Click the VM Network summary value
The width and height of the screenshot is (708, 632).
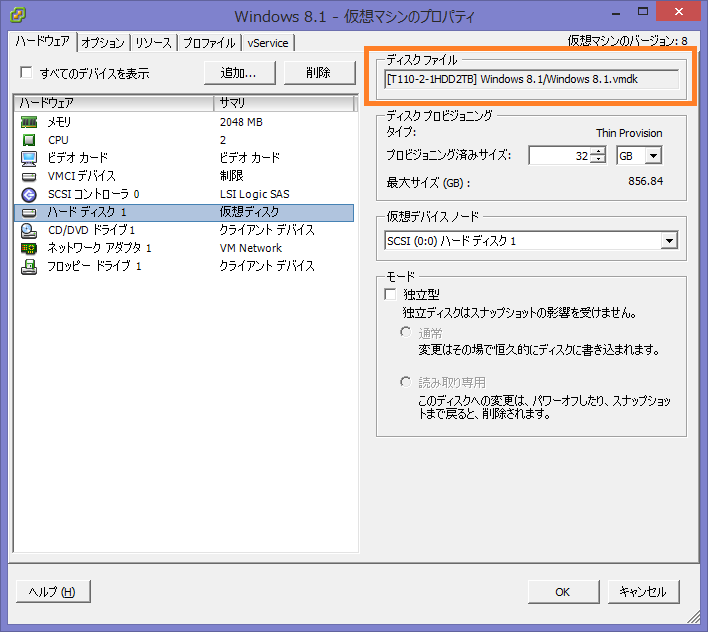click(251, 248)
